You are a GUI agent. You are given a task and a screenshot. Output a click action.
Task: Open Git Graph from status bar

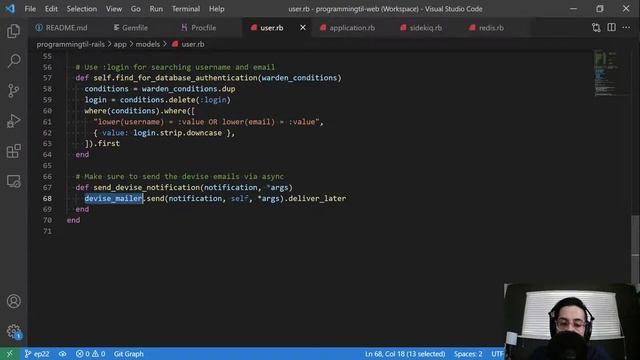click(x=129, y=354)
